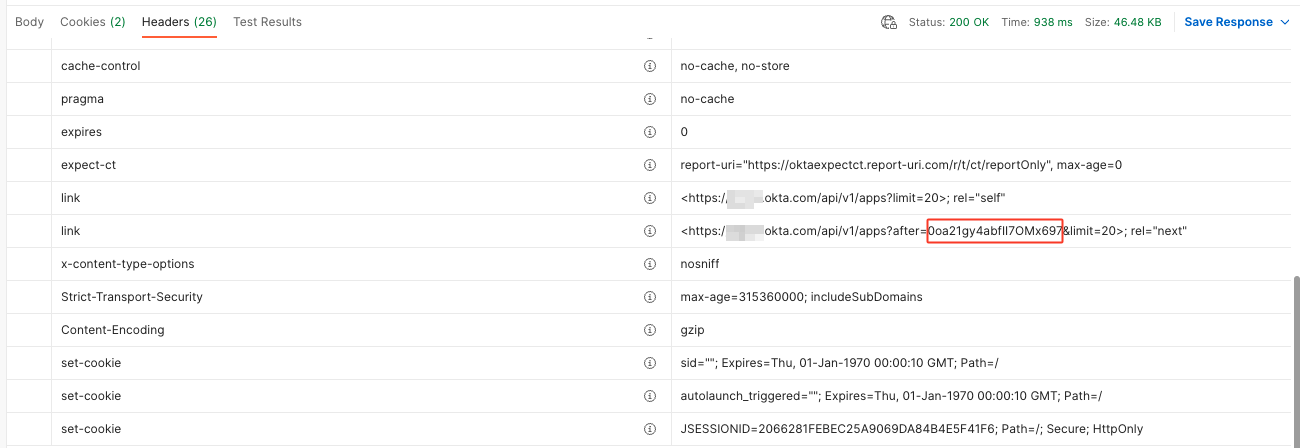Click the rel="self" link header value
The image size is (1300, 448).
point(842,198)
